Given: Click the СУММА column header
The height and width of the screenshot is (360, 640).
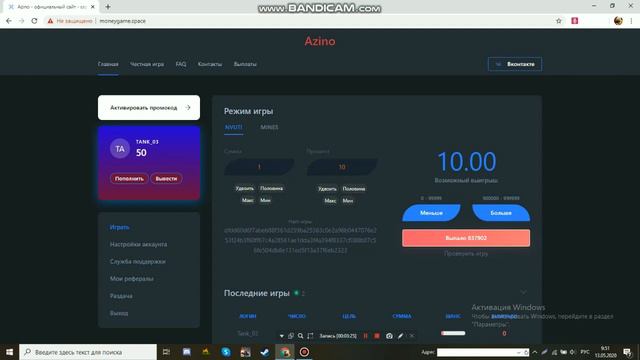Looking at the screenshot, I should click(x=402, y=316).
